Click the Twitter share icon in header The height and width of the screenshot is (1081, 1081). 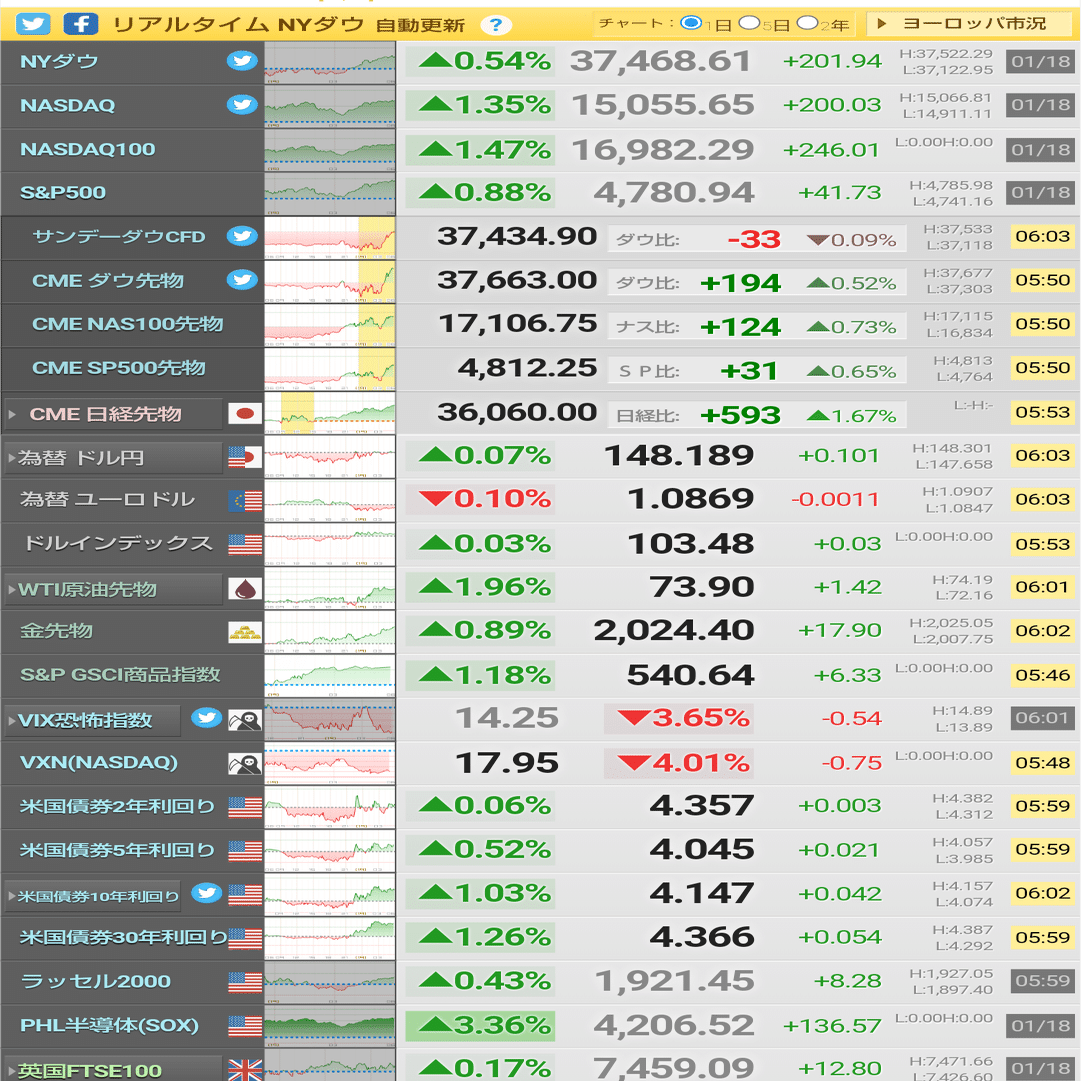coord(32,24)
